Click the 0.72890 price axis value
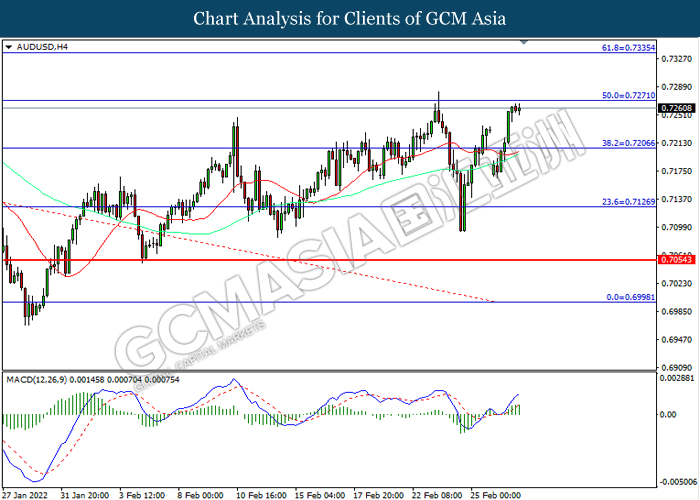700x500 pixels. (676, 87)
